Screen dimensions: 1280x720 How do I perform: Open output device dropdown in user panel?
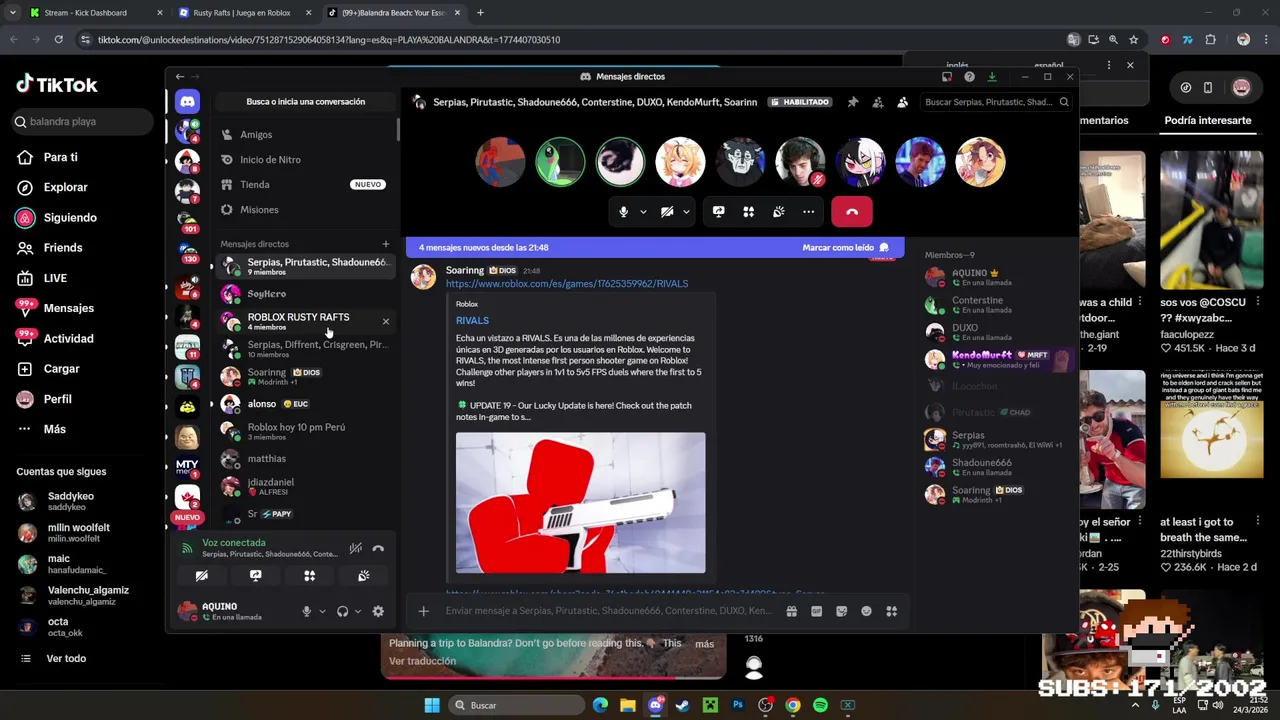(358, 612)
